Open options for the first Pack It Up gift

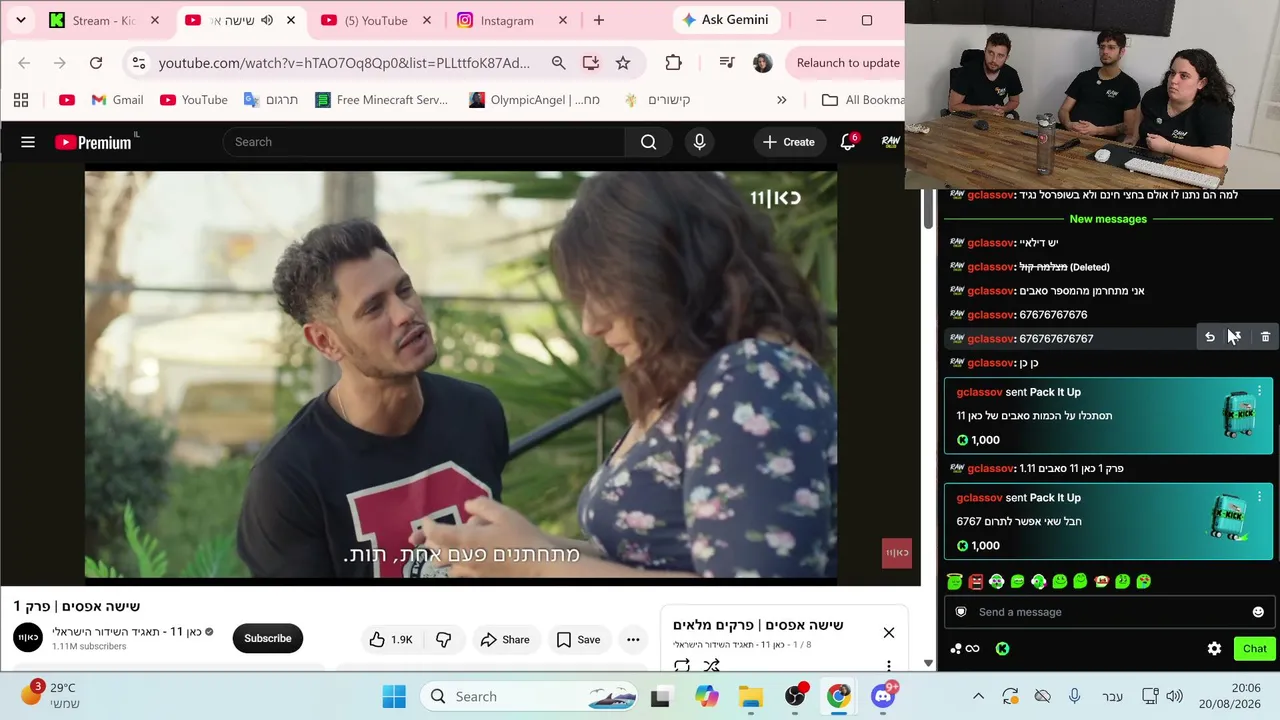click(1259, 390)
